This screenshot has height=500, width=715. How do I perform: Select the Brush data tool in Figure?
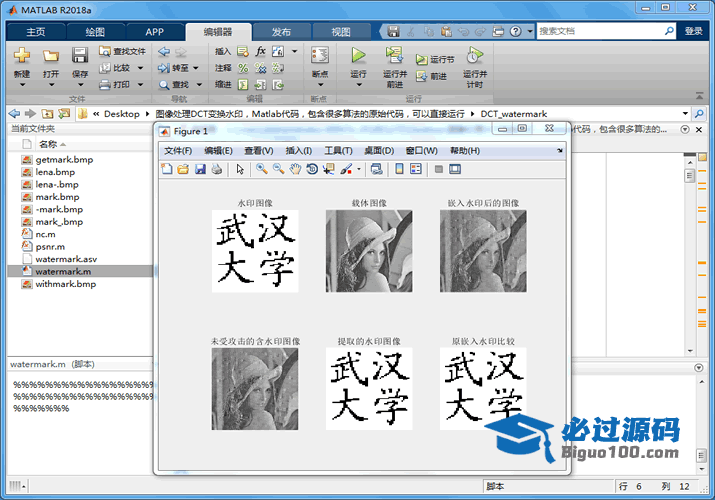coord(346,169)
